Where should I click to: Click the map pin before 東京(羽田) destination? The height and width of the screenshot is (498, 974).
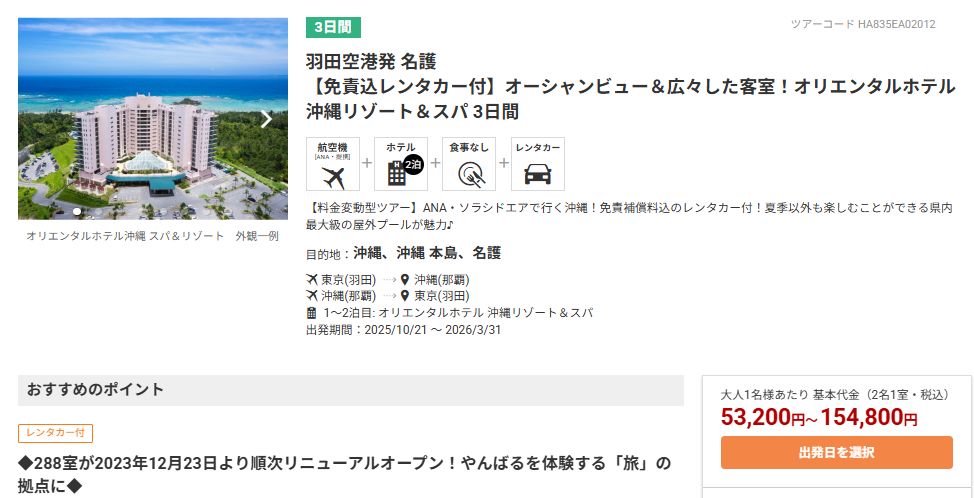click(404, 296)
